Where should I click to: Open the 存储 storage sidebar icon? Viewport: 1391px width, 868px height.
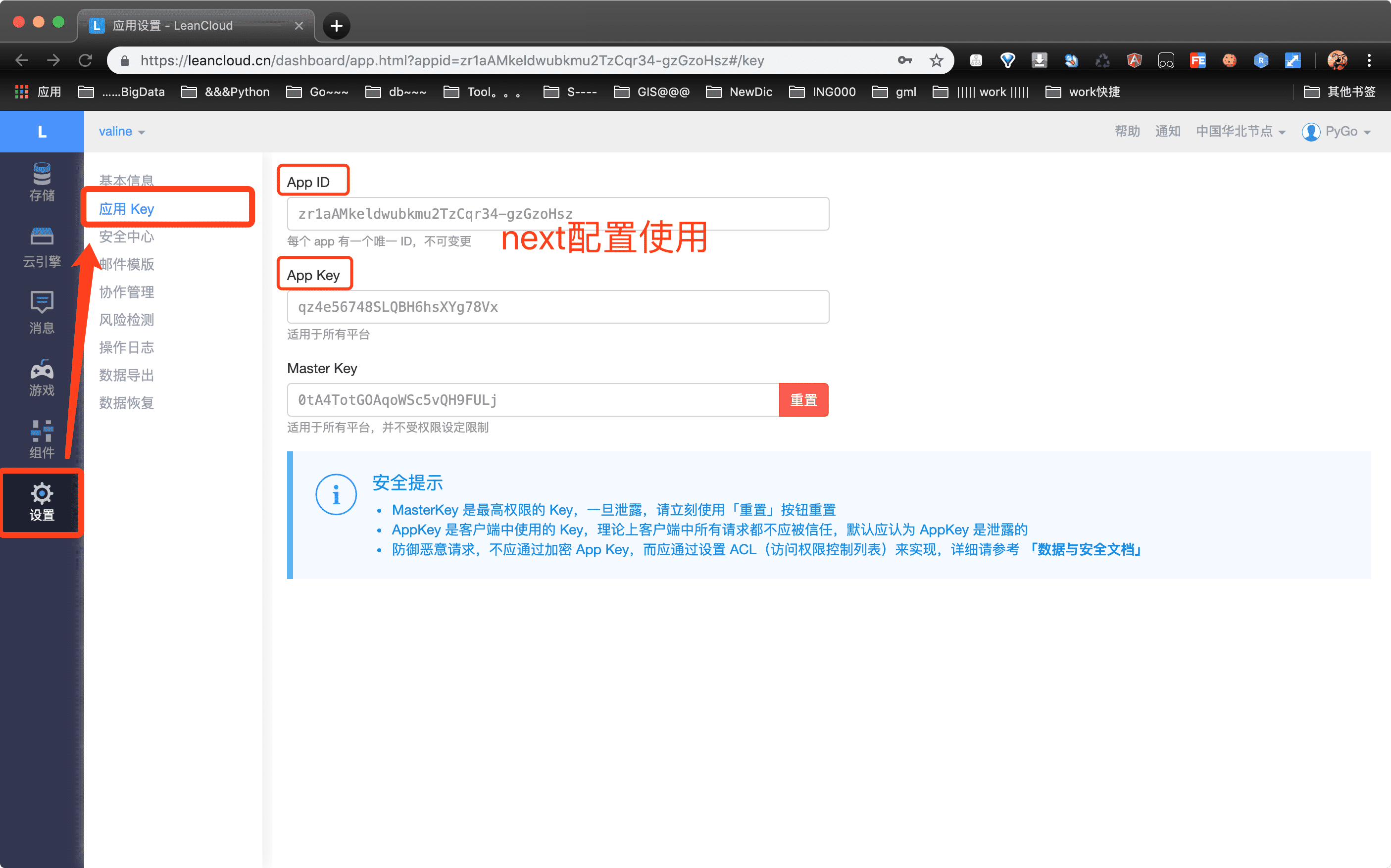pyautogui.click(x=42, y=182)
